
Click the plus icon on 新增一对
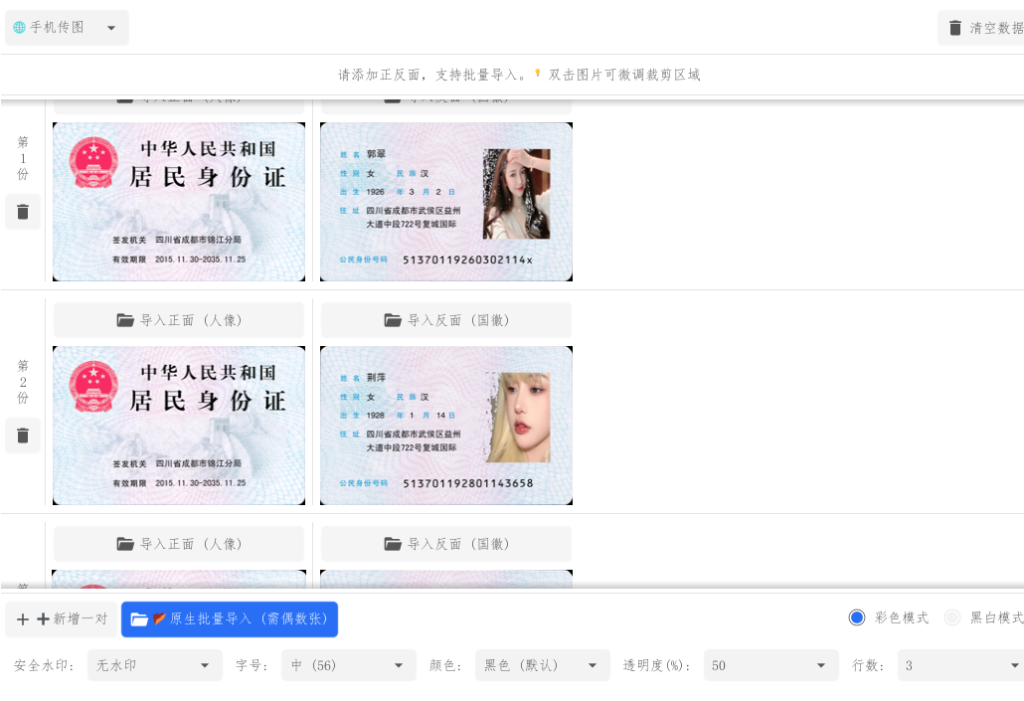click(23, 619)
